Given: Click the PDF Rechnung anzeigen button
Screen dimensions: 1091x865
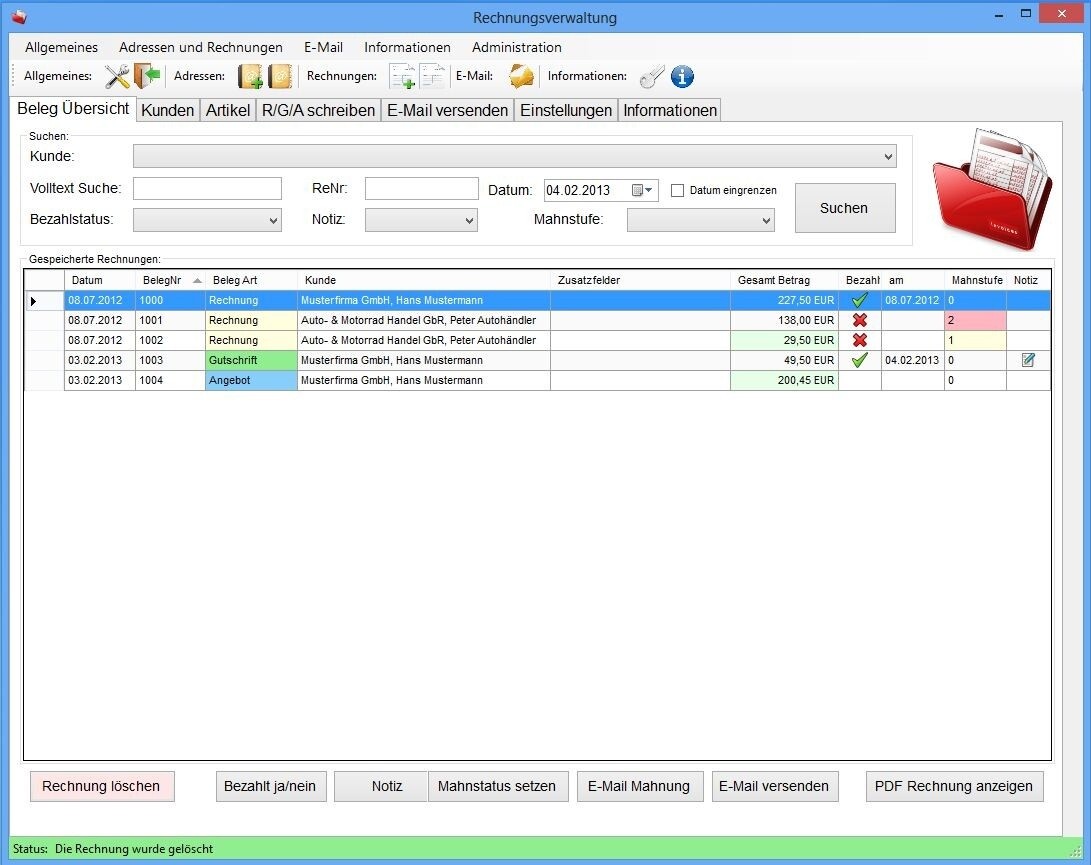Looking at the screenshot, I should point(954,786).
